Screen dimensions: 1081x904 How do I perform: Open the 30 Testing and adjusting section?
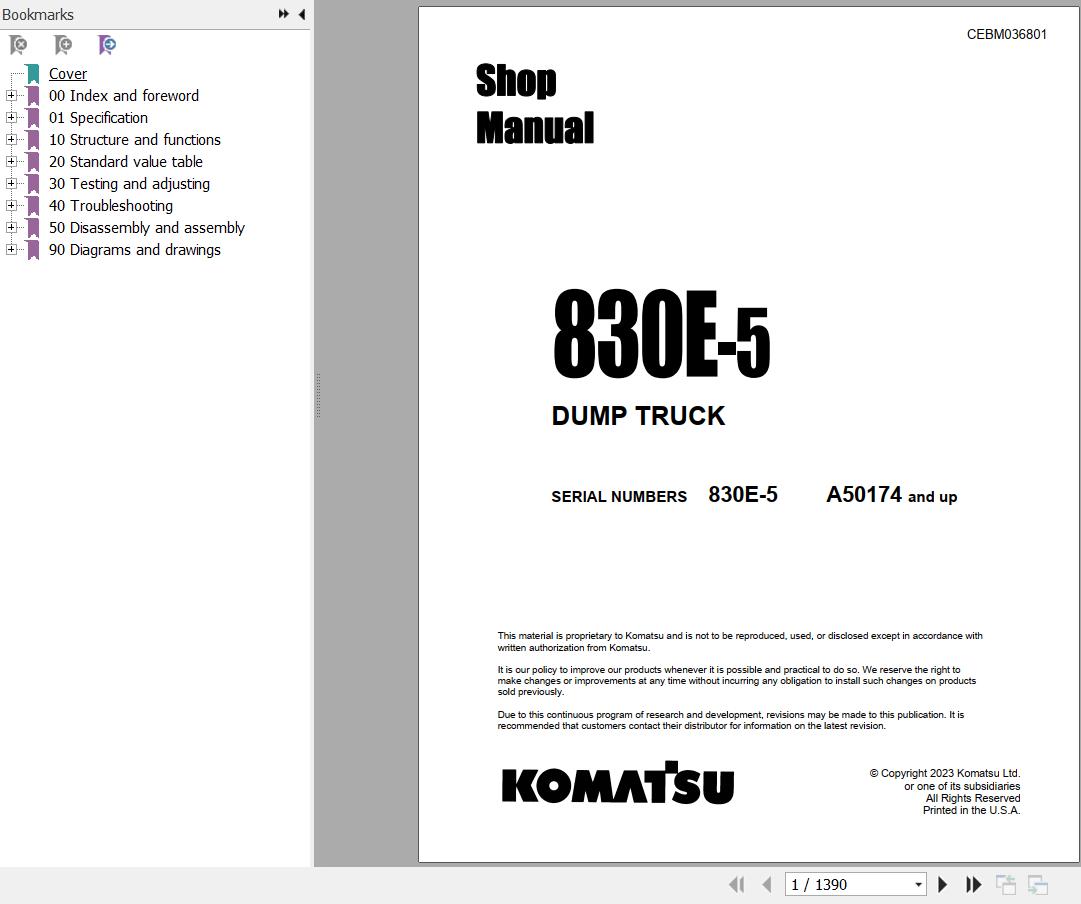tap(129, 184)
